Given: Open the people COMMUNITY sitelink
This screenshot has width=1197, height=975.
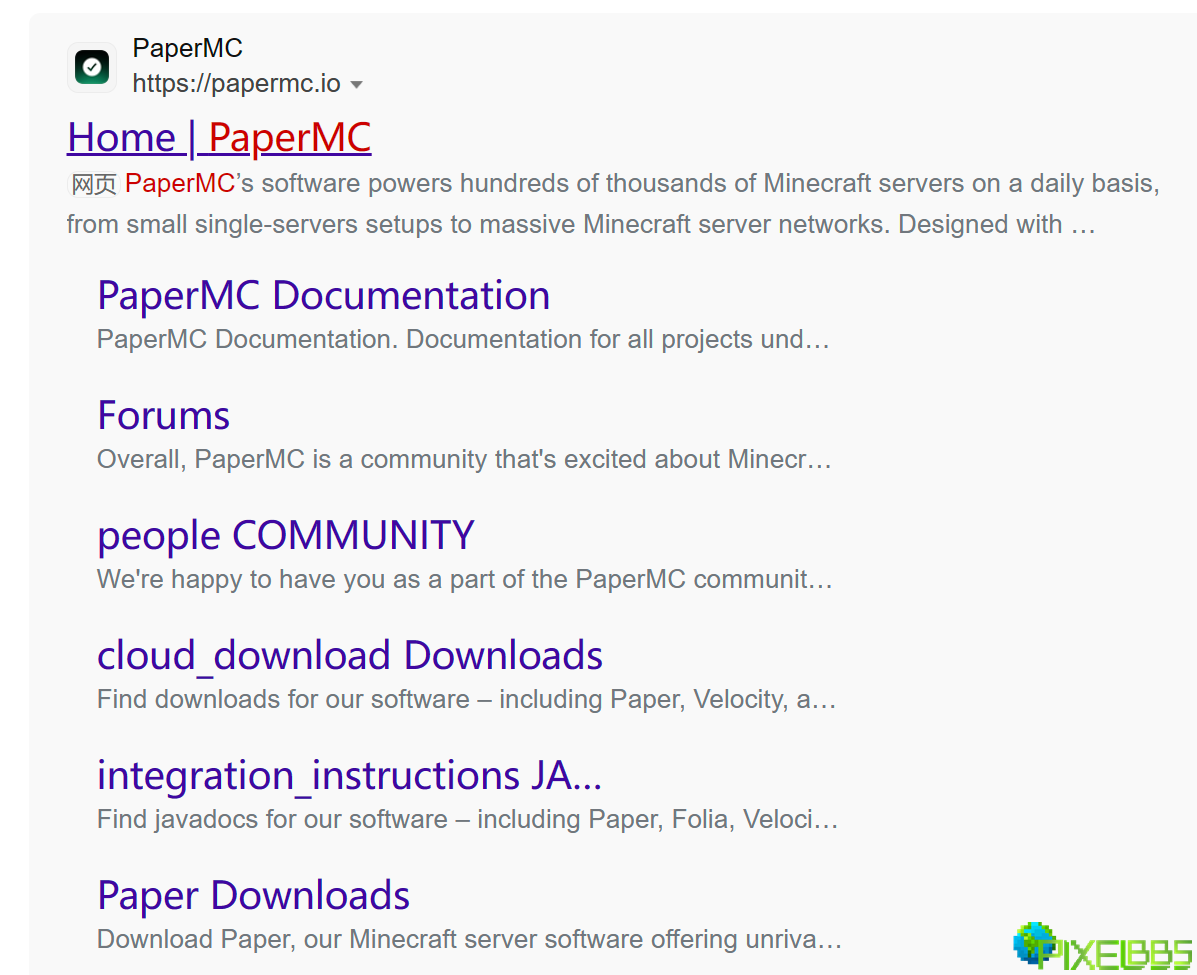Looking at the screenshot, I should 286,535.
